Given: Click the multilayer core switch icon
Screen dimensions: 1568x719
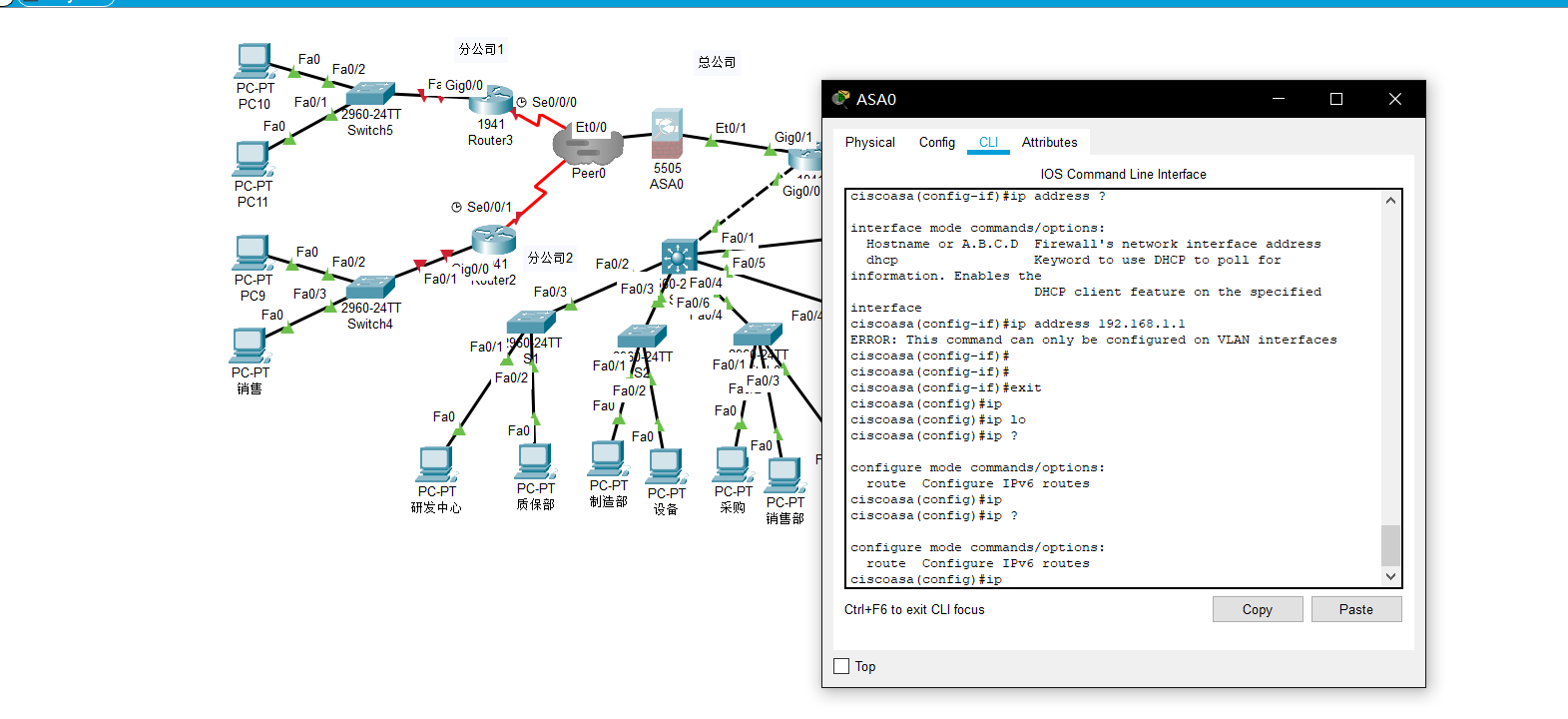Looking at the screenshot, I should click(679, 257).
